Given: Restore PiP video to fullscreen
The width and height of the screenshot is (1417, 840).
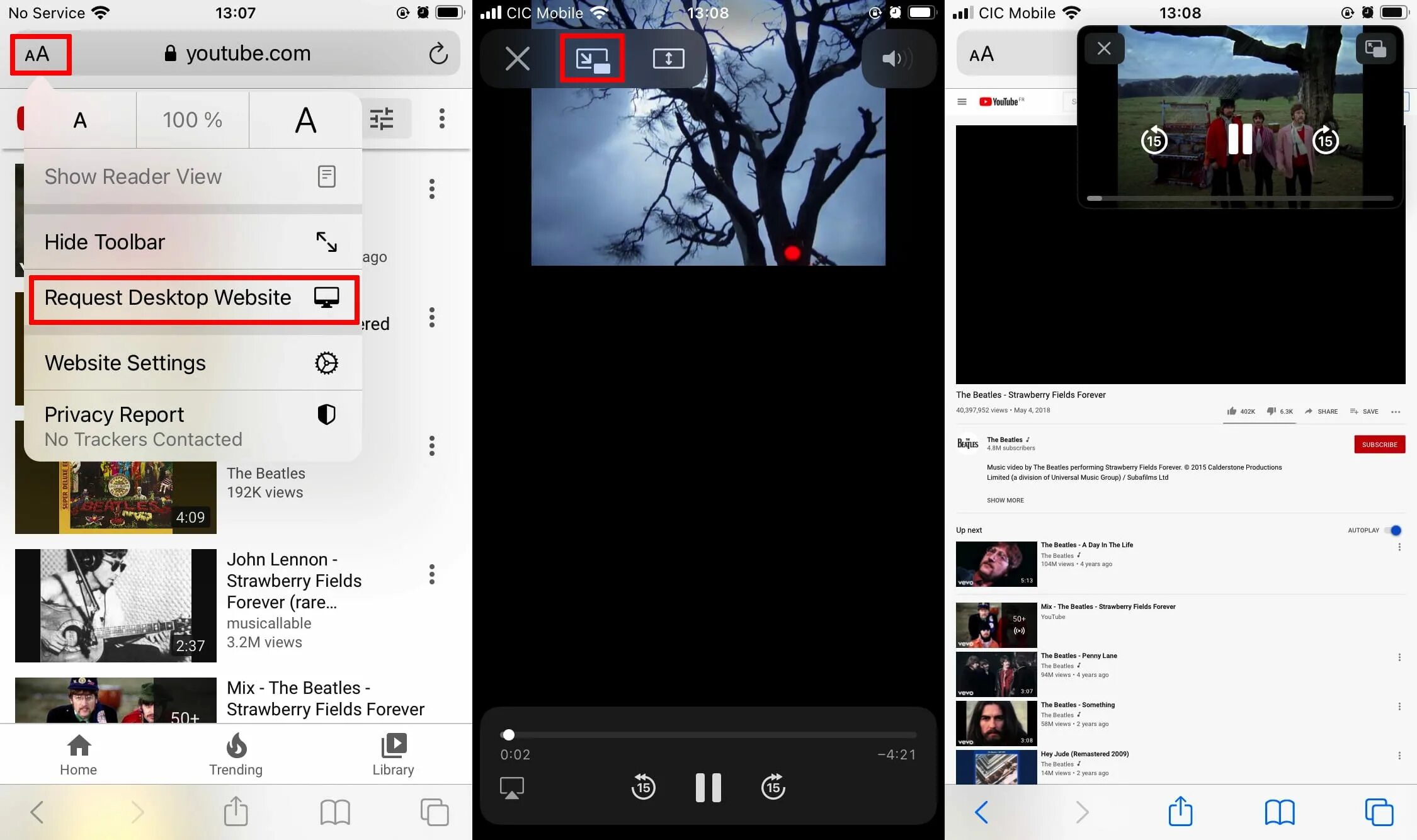Looking at the screenshot, I should click(x=1375, y=48).
